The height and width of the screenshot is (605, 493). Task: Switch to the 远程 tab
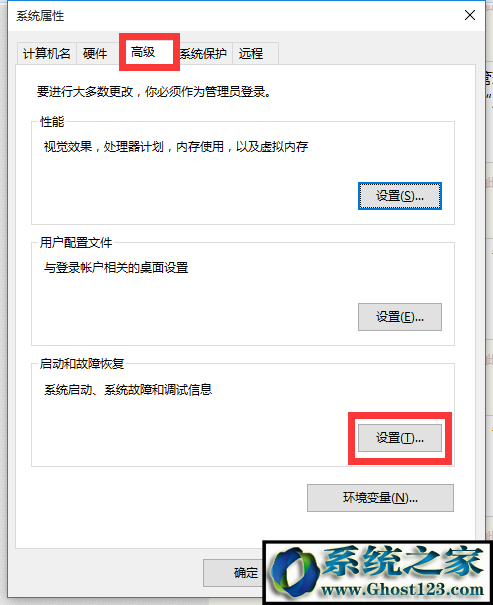click(x=251, y=53)
